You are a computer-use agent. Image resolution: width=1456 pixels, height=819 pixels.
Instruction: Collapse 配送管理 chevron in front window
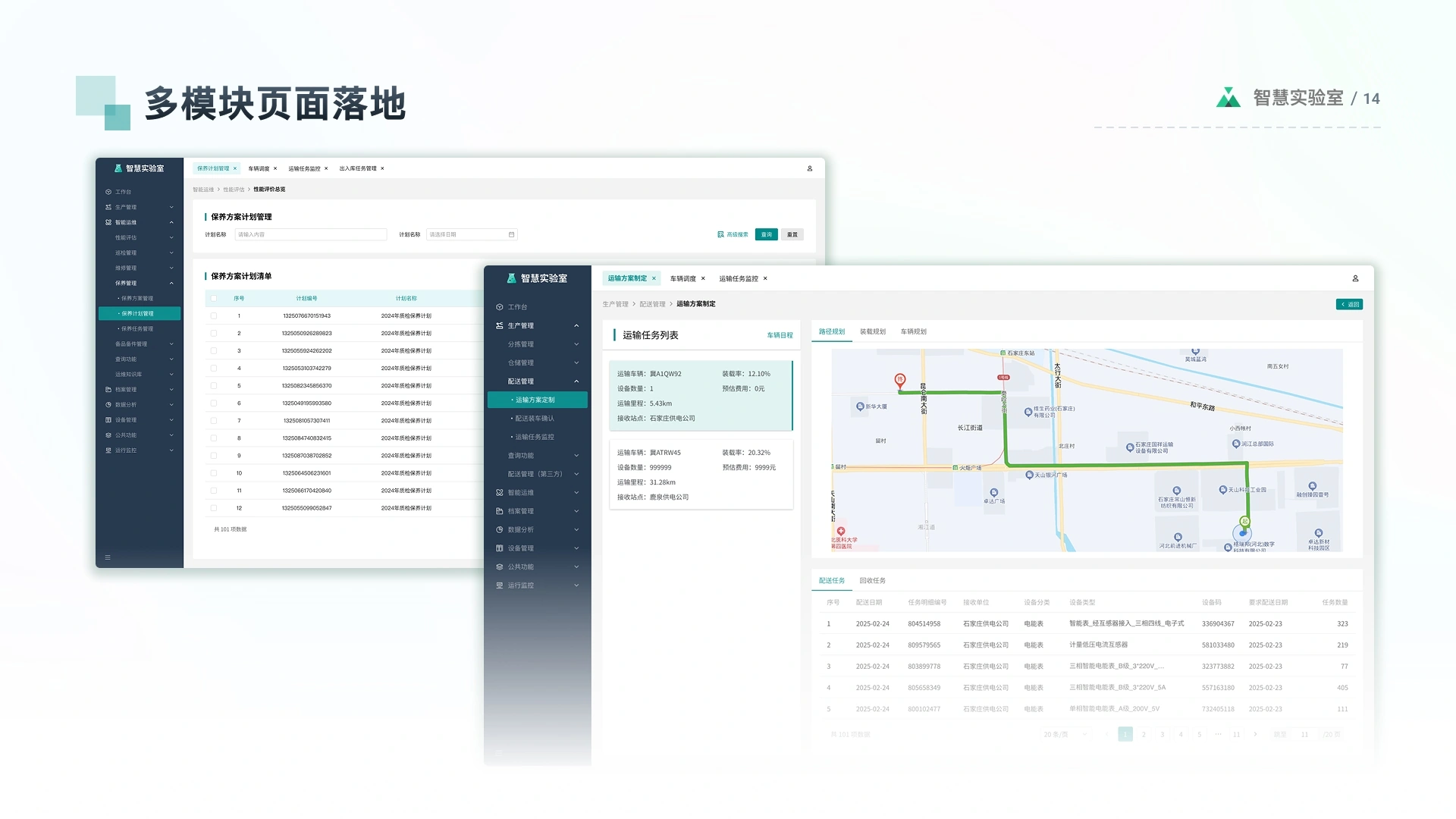click(576, 381)
